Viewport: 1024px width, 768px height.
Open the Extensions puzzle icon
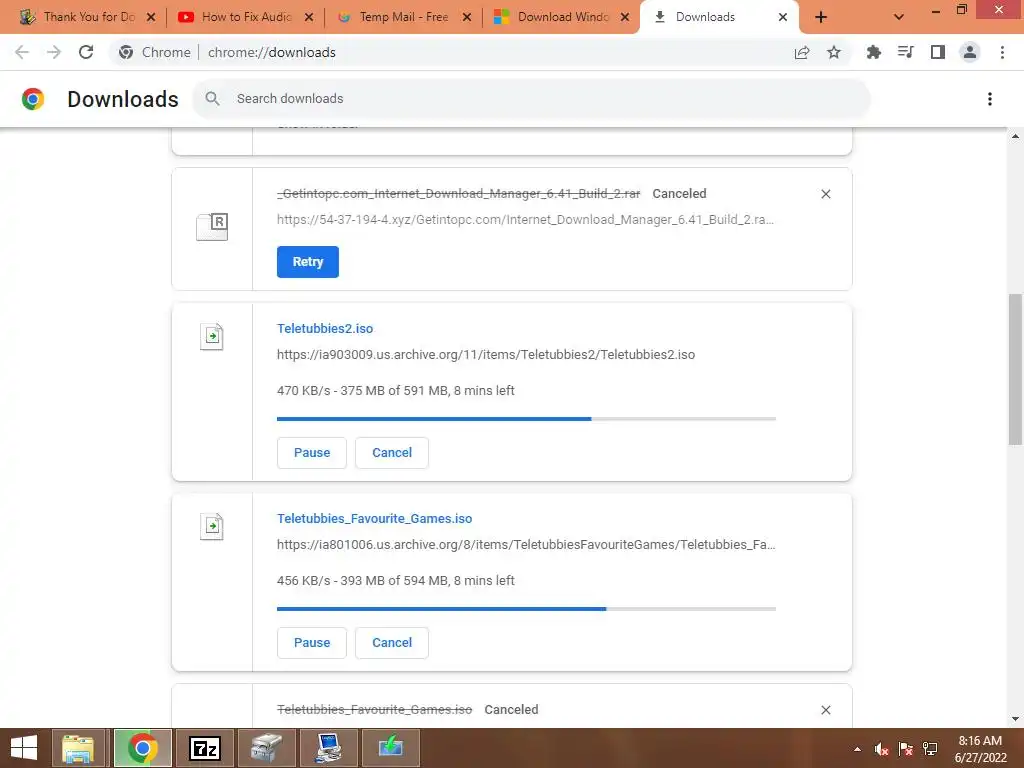874,52
